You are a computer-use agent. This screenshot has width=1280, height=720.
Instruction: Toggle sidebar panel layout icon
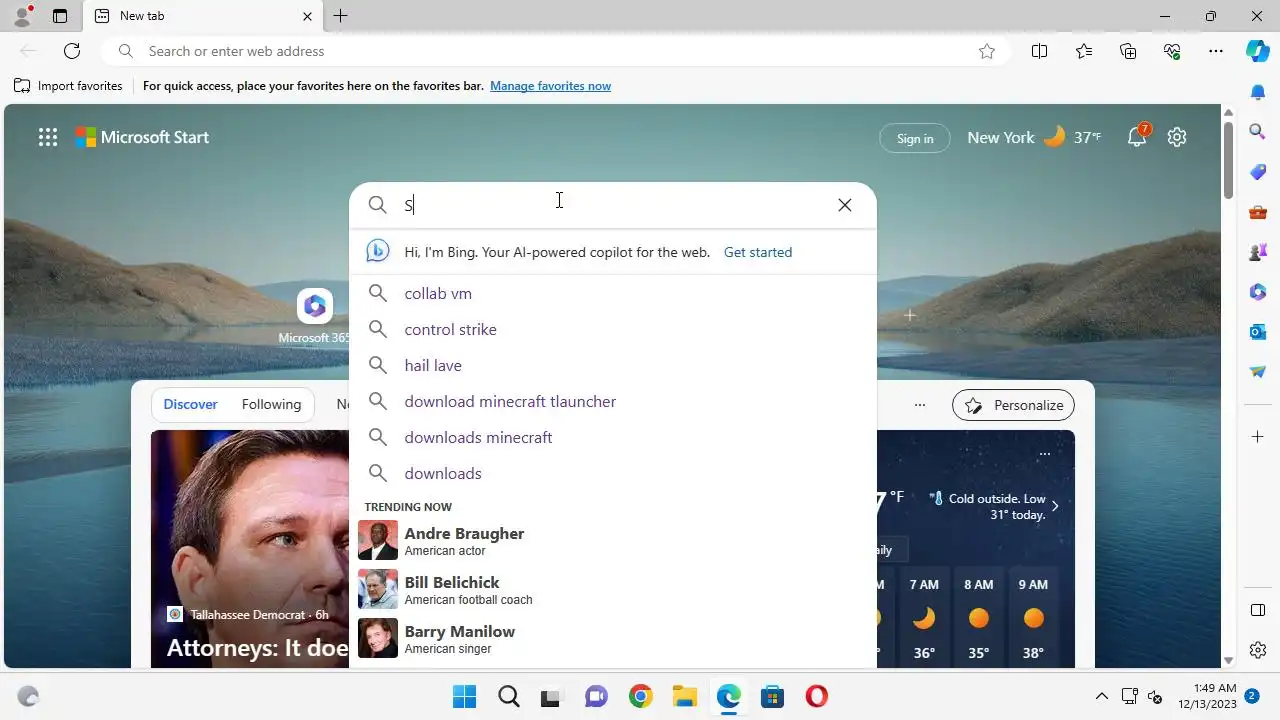pyautogui.click(x=1258, y=610)
